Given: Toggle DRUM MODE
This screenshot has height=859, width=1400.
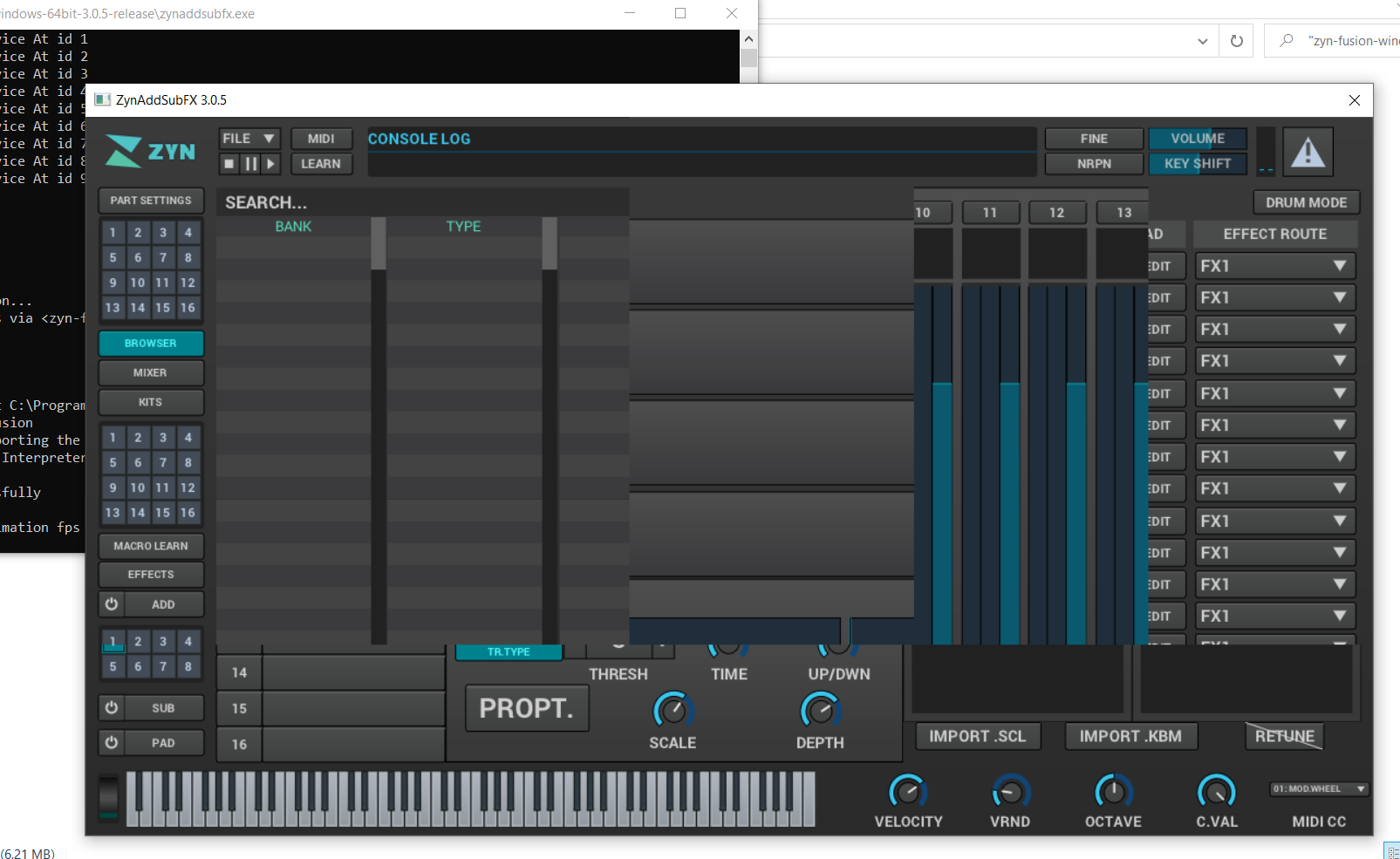Looking at the screenshot, I should [1306, 202].
